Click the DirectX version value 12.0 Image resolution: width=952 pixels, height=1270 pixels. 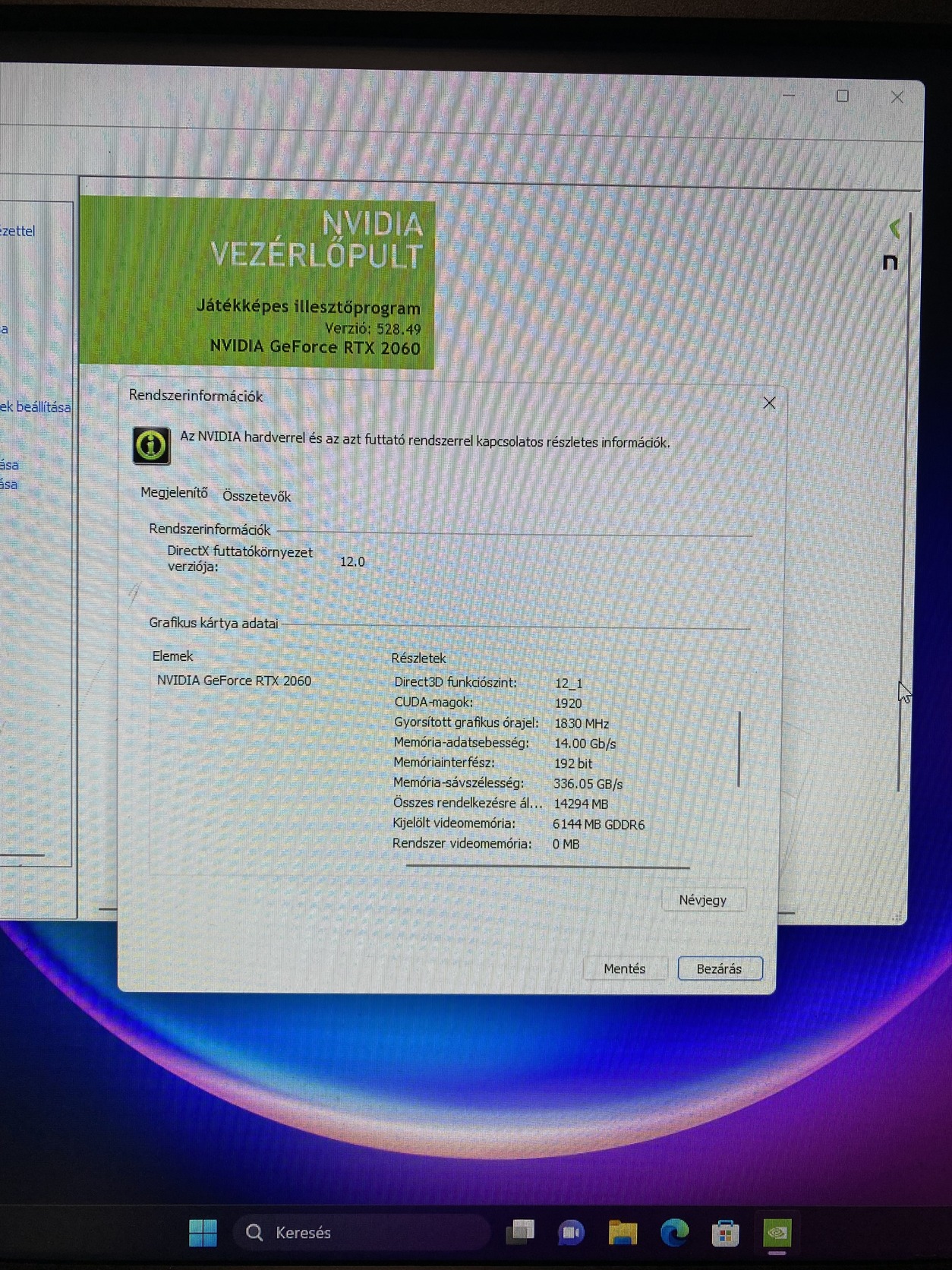coord(352,561)
